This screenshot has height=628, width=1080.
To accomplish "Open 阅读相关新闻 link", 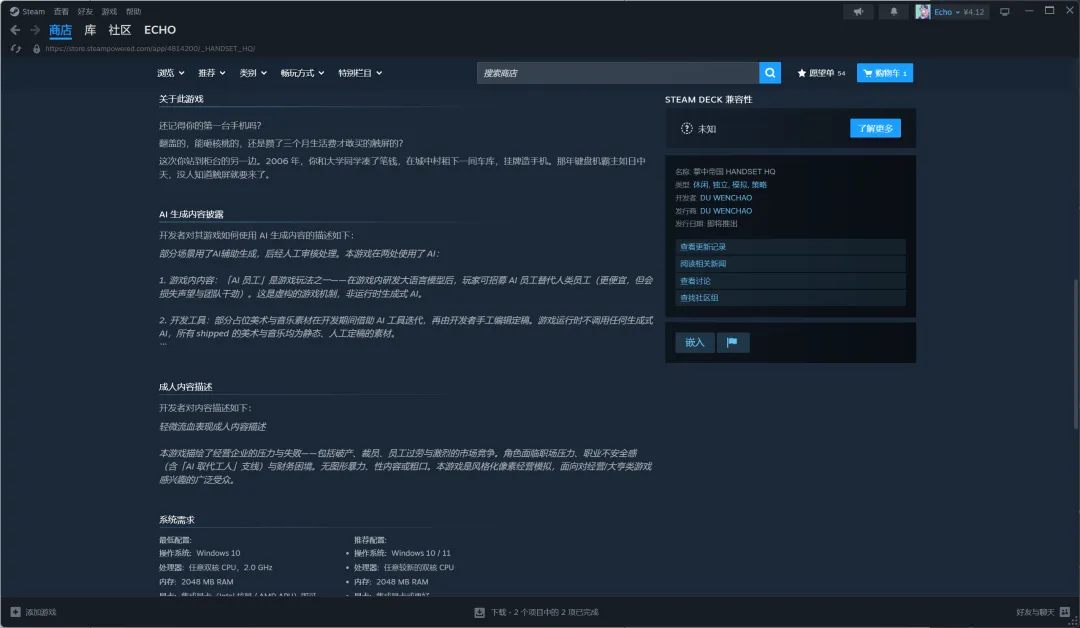I will click(x=790, y=264).
